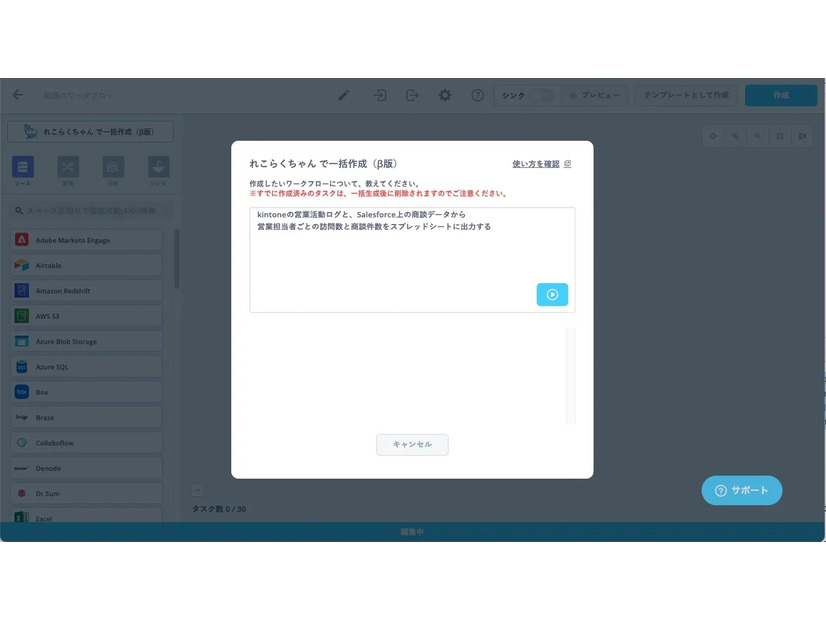Run the prompt with the blue play button
Screen dimensions: 826x620
click(552, 294)
